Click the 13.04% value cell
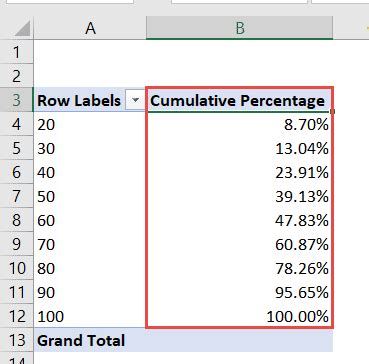Viewport: 369px width, 364px height. [239, 148]
